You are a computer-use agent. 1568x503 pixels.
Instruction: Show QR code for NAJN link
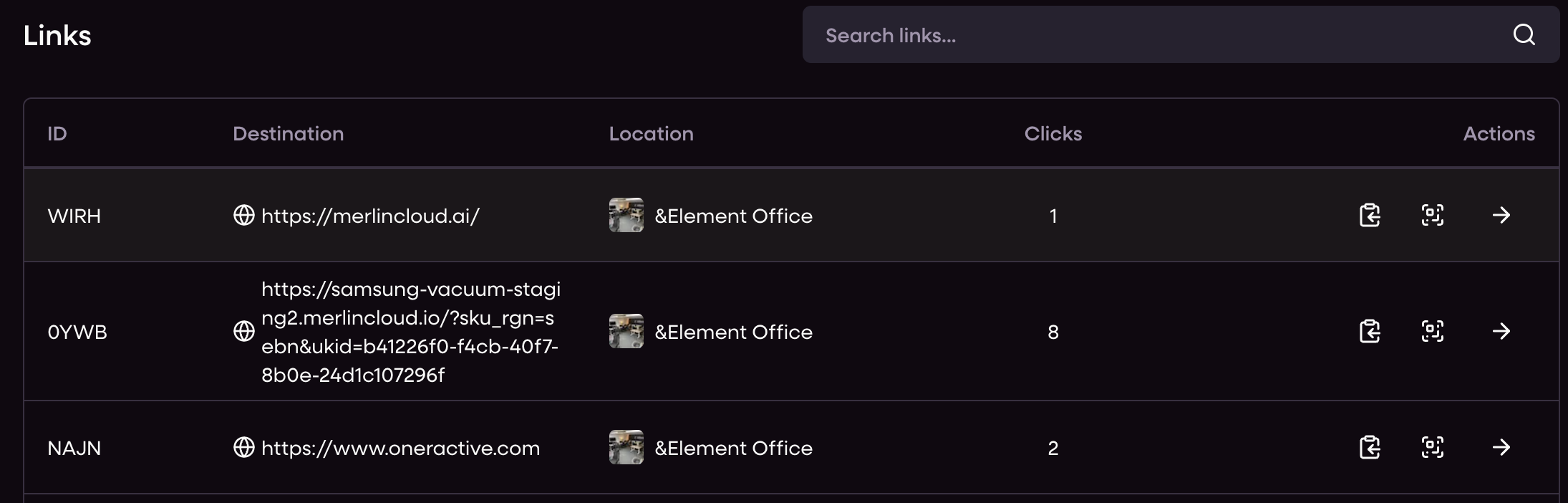coord(1433,447)
